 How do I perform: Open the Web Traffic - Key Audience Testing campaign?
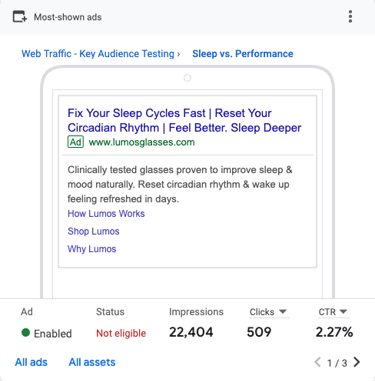tap(98, 54)
